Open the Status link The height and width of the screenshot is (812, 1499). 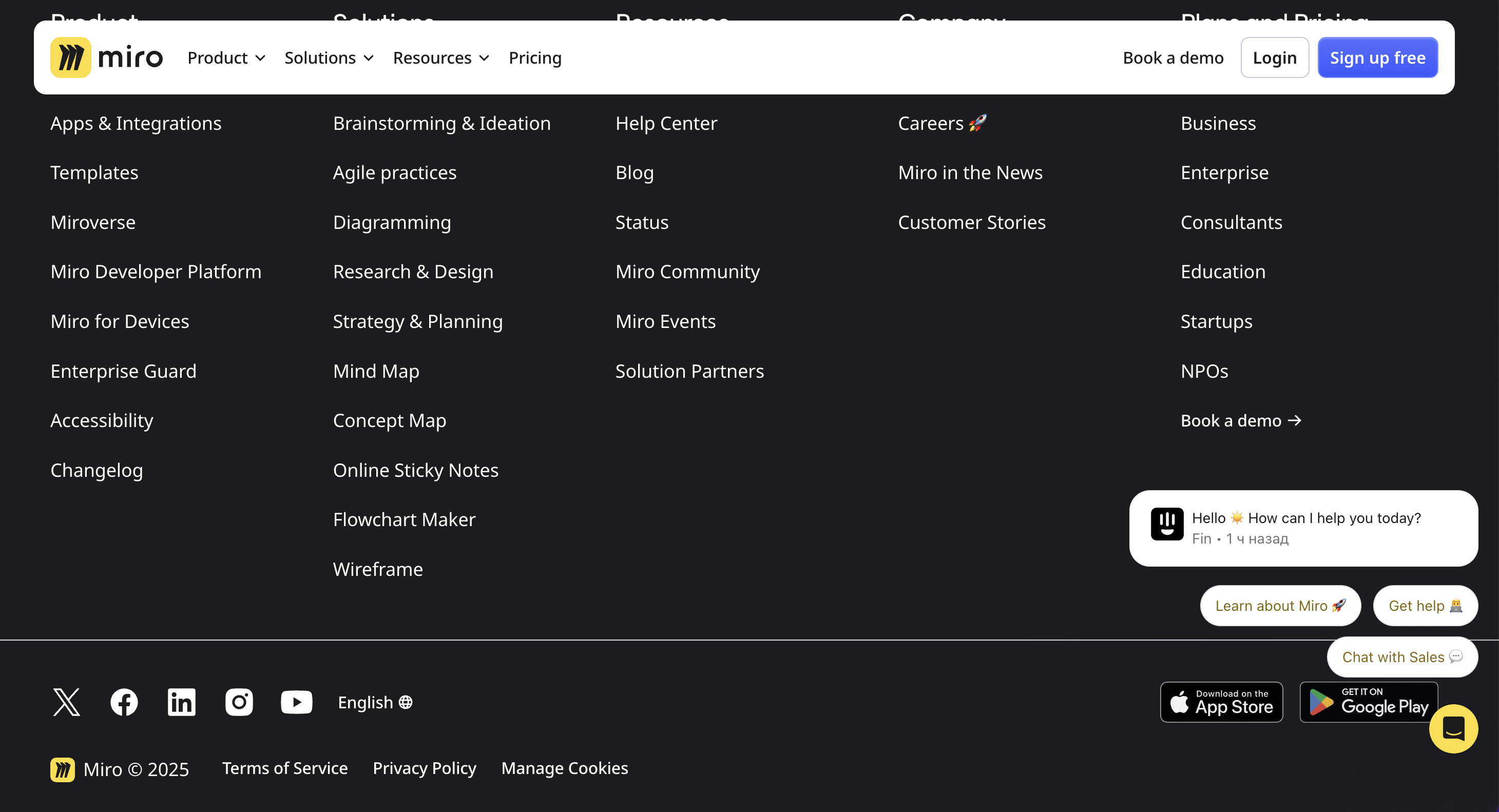point(642,222)
